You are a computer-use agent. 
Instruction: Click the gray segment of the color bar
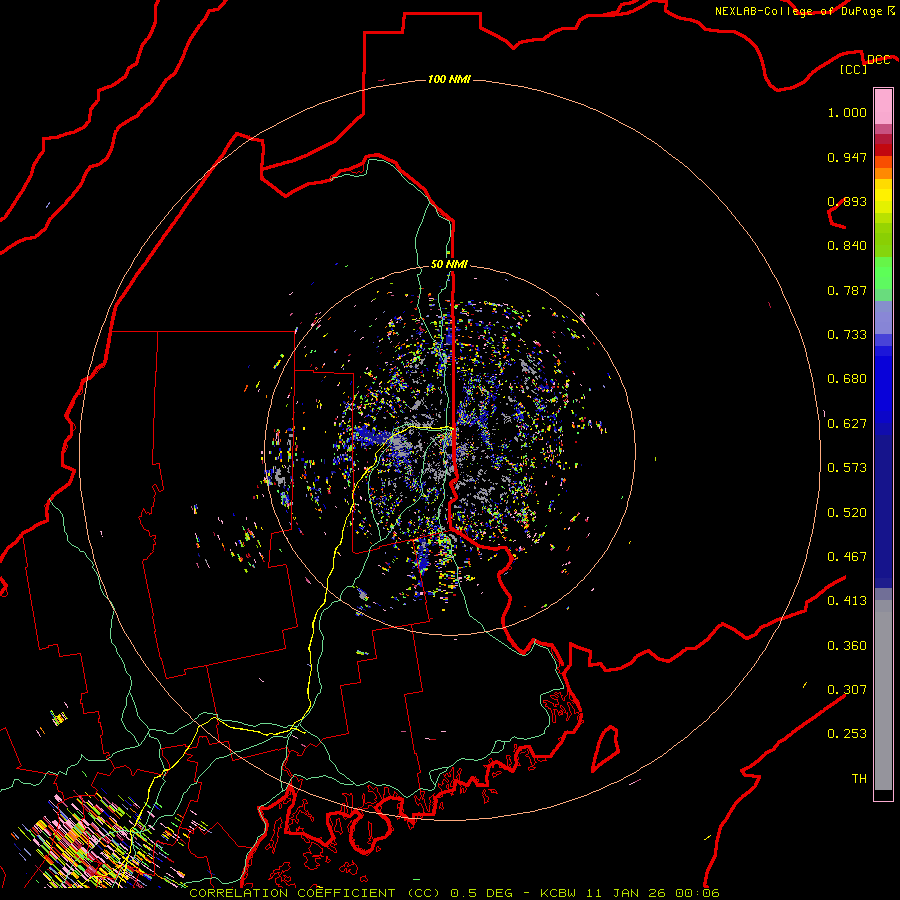click(x=883, y=695)
